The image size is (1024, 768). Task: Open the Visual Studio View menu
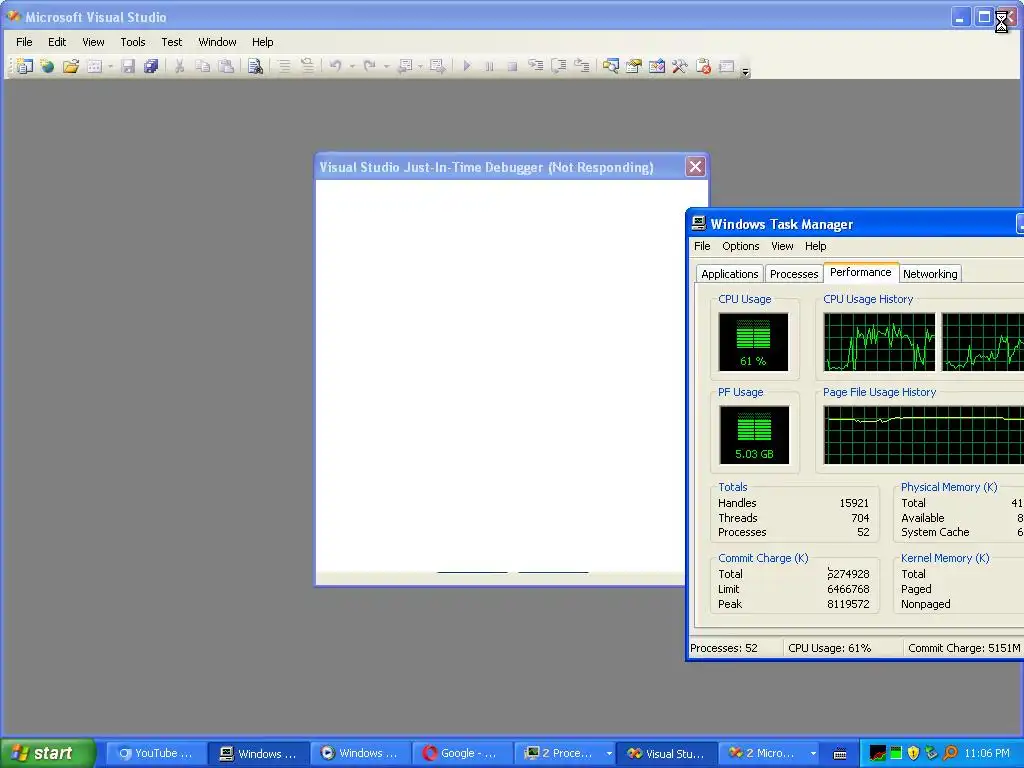pyautogui.click(x=93, y=42)
